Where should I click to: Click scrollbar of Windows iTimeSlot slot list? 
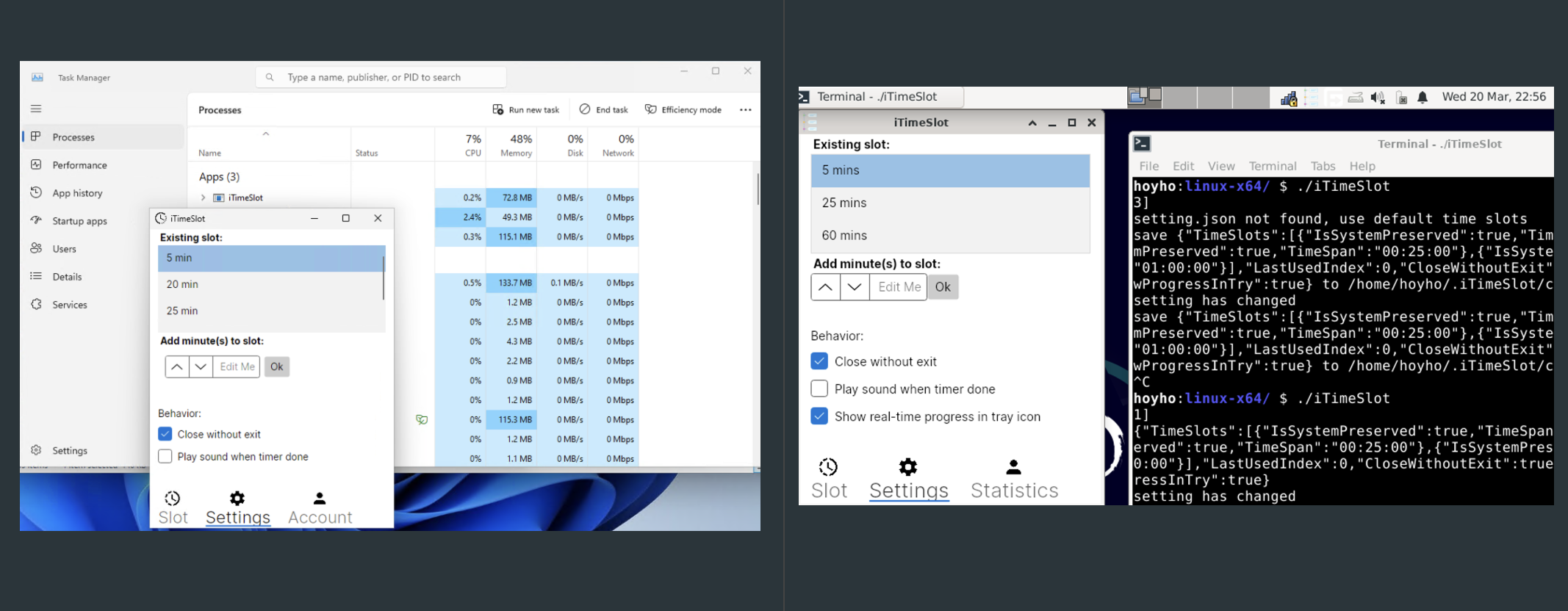coord(383,278)
